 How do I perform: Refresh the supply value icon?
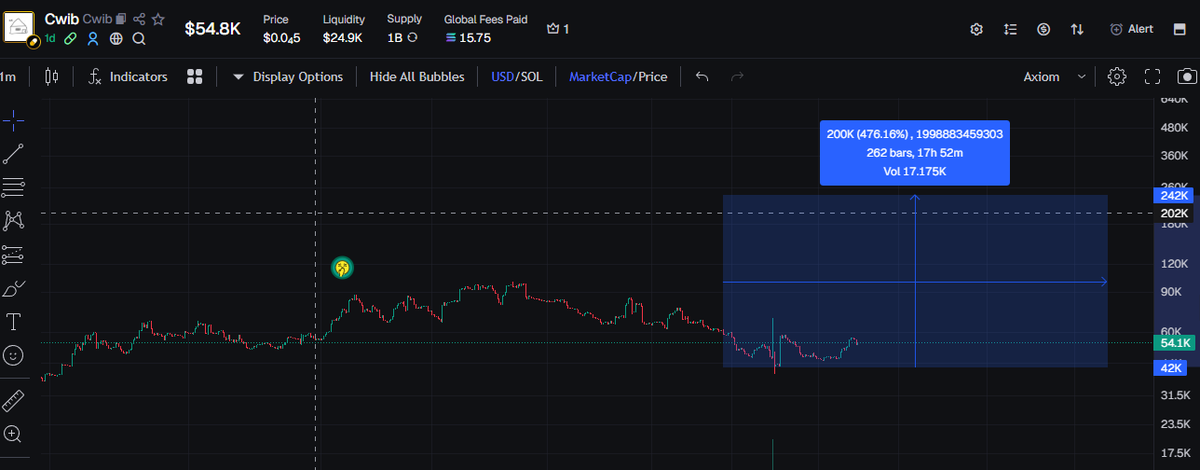[x=412, y=38]
